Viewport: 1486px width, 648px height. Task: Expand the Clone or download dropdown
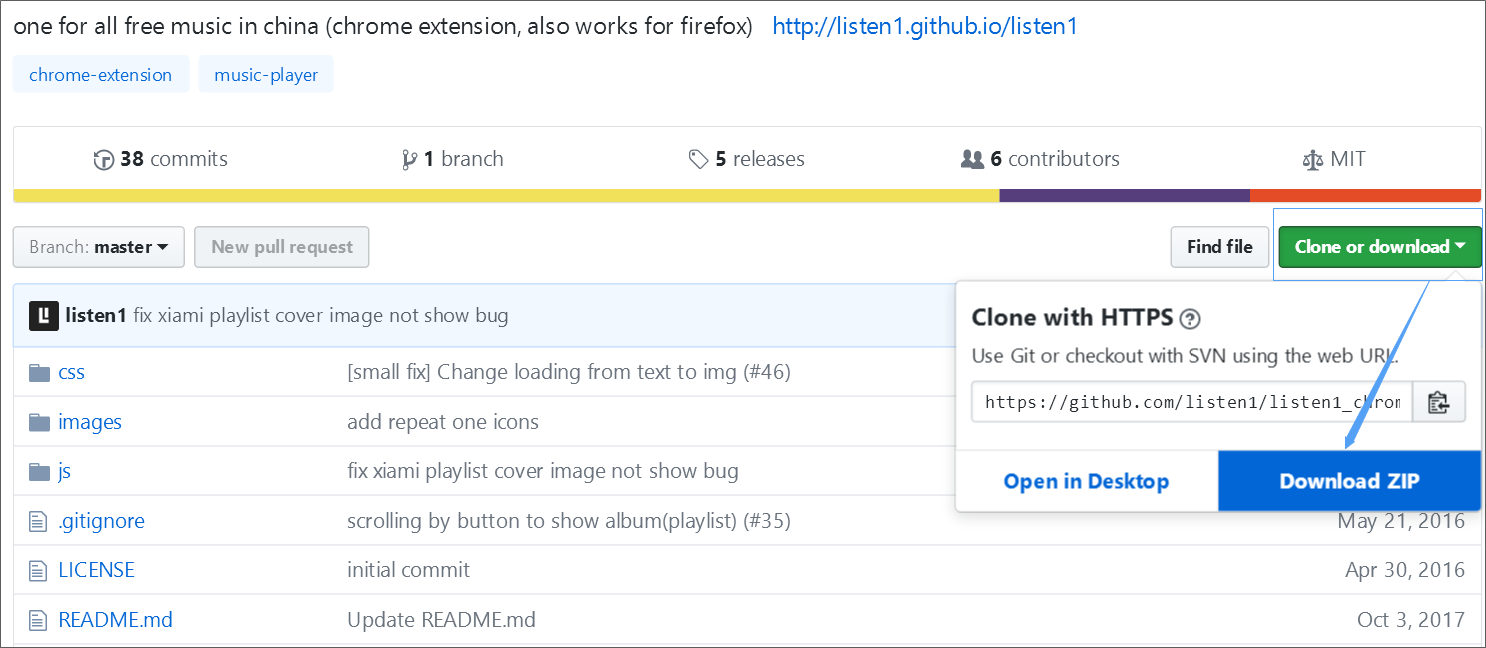pos(1379,247)
